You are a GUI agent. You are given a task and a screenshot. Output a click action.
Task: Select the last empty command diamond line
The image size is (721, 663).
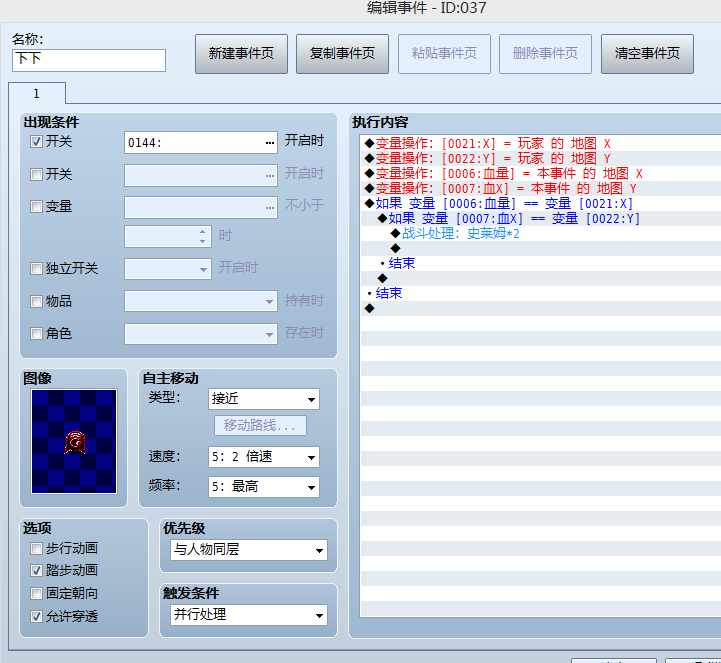[x=540, y=309]
